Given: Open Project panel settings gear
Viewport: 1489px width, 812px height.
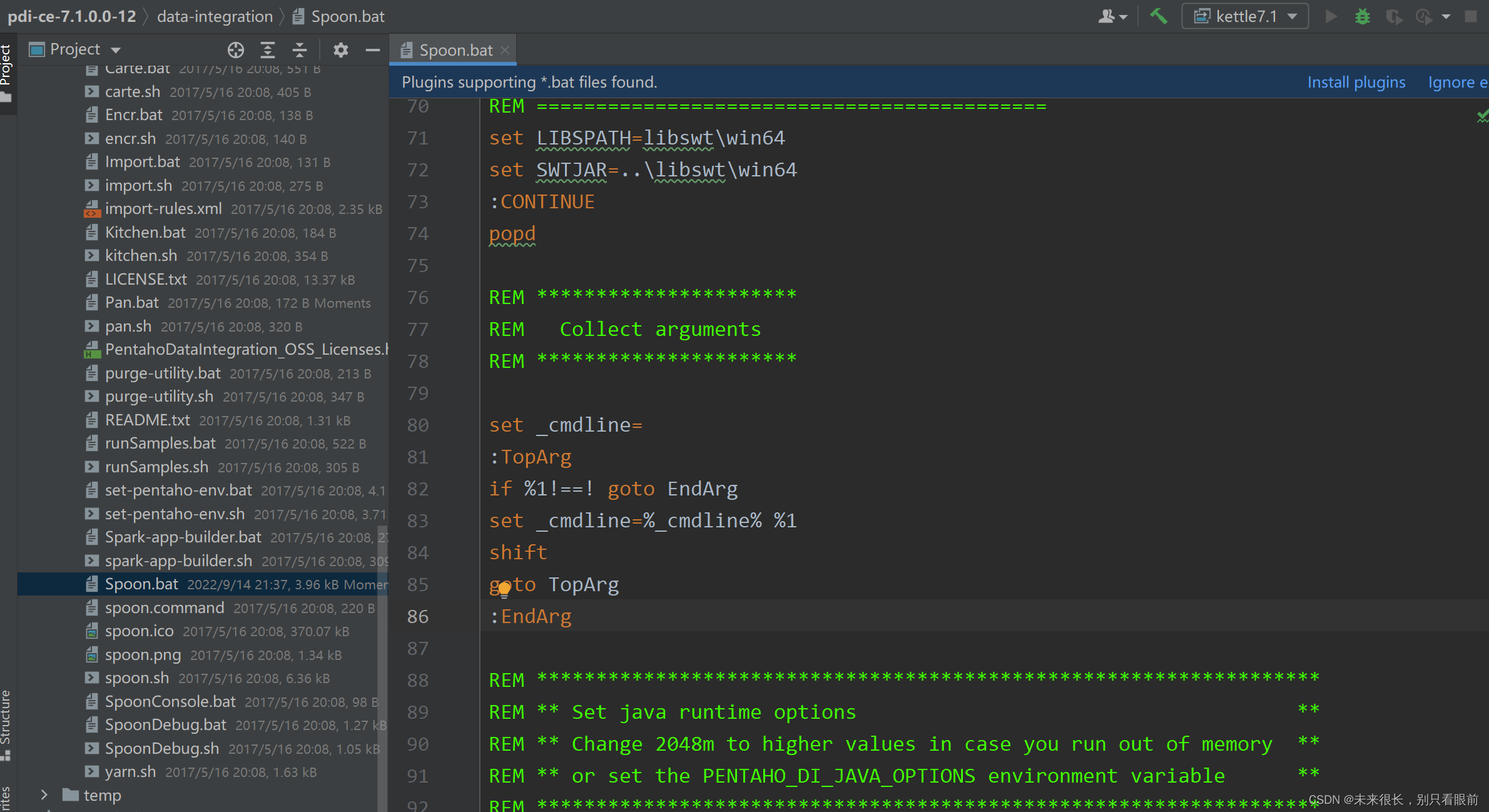Looking at the screenshot, I should coord(340,49).
